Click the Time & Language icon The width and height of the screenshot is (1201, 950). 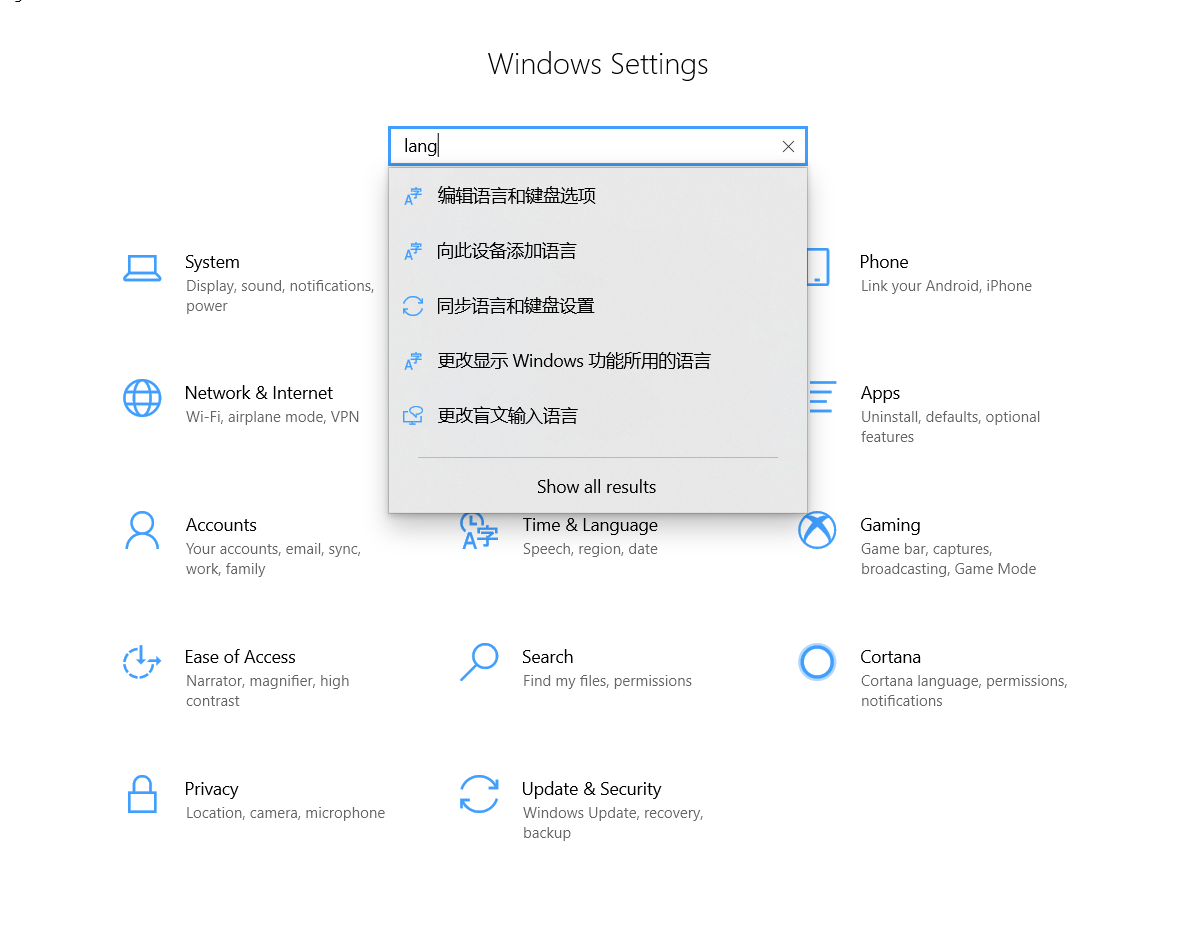pos(479,531)
